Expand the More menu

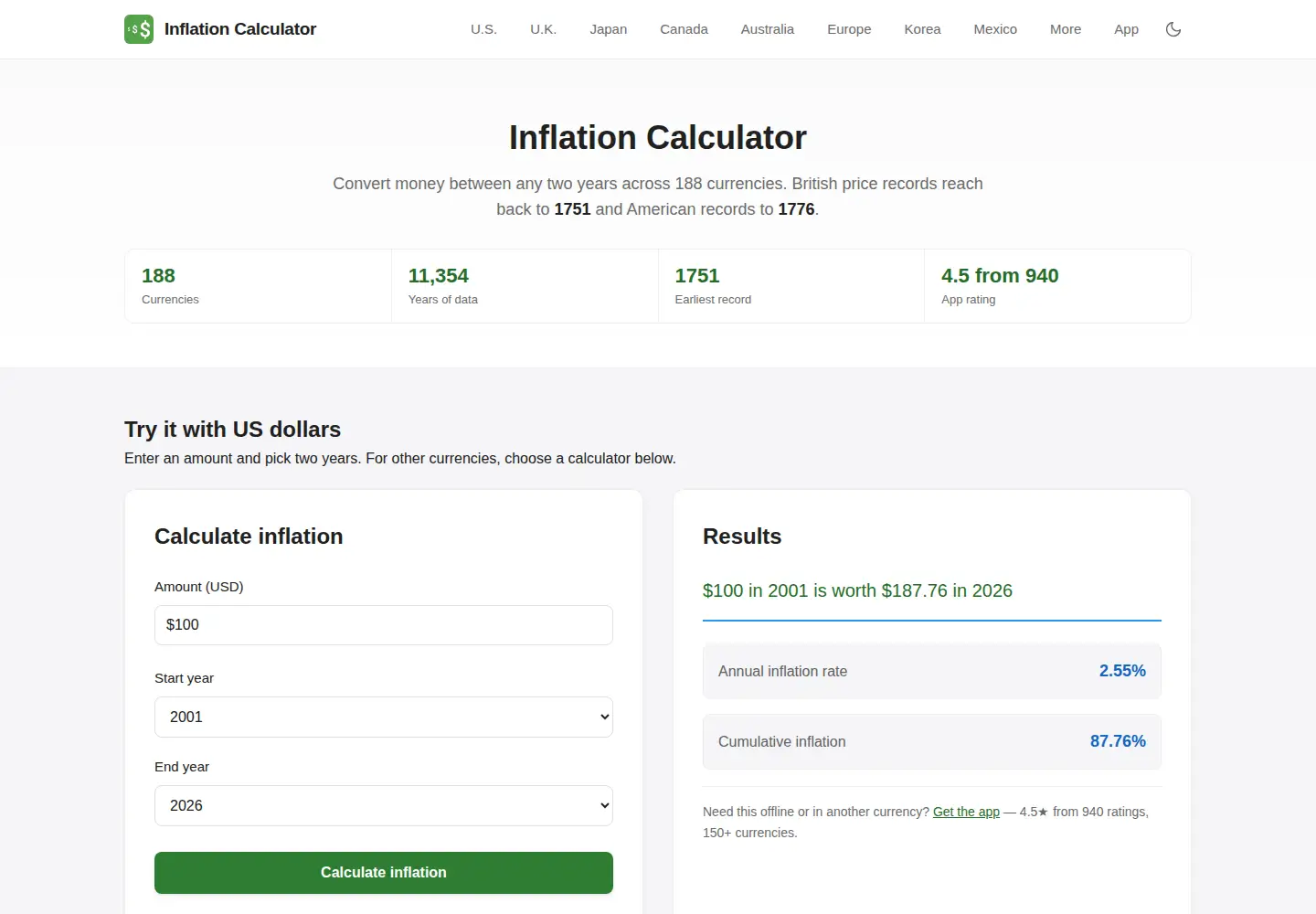tap(1066, 29)
